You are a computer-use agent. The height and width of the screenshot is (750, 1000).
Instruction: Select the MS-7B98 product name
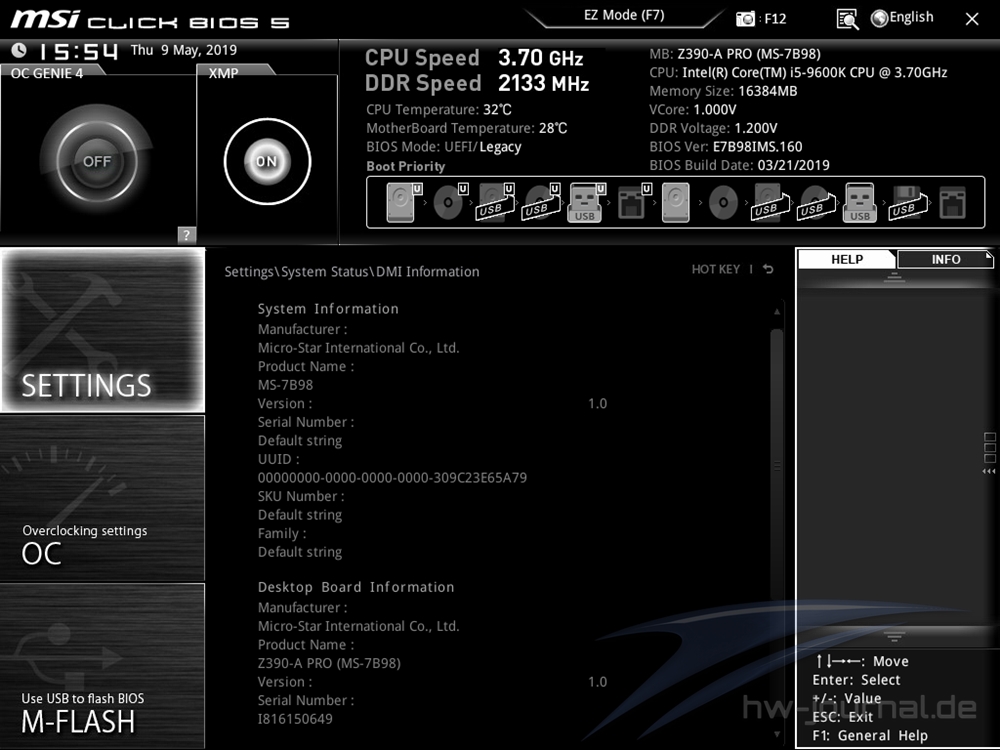(285, 385)
